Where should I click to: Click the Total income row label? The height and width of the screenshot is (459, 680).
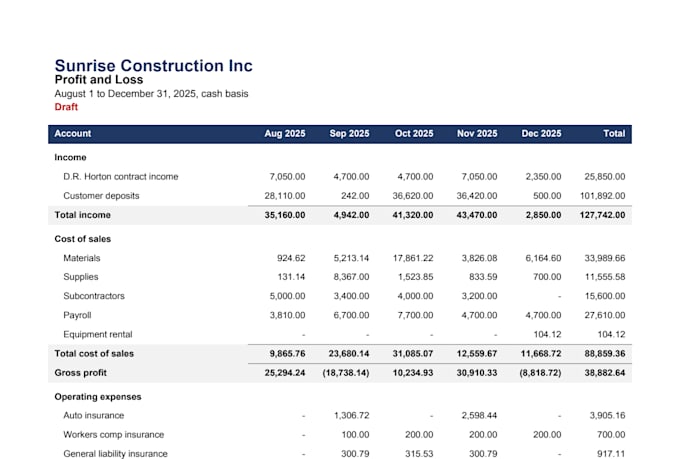pyautogui.click(x=82, y=215)
